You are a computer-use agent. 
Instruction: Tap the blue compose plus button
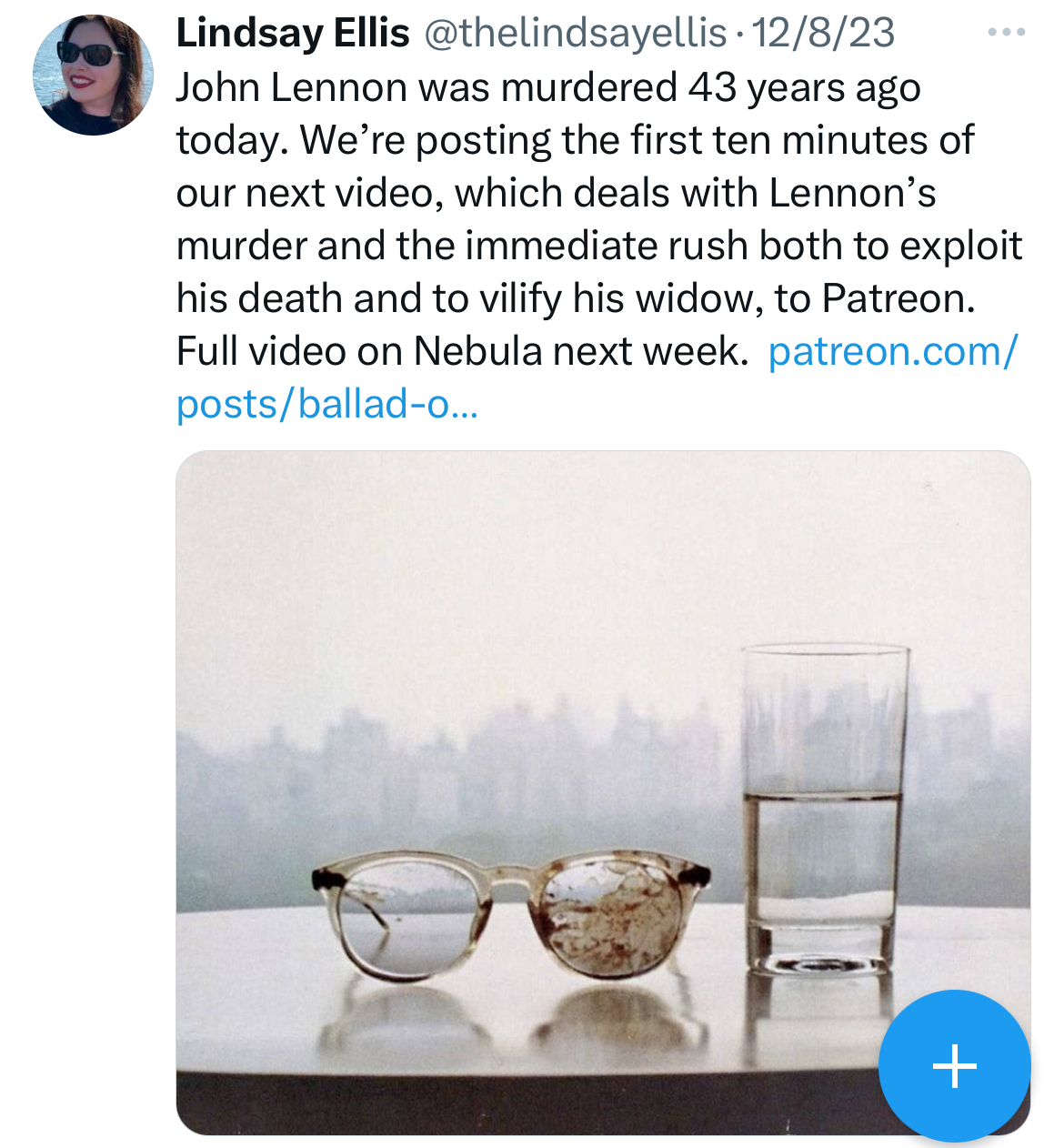(x=955, y=1065)
